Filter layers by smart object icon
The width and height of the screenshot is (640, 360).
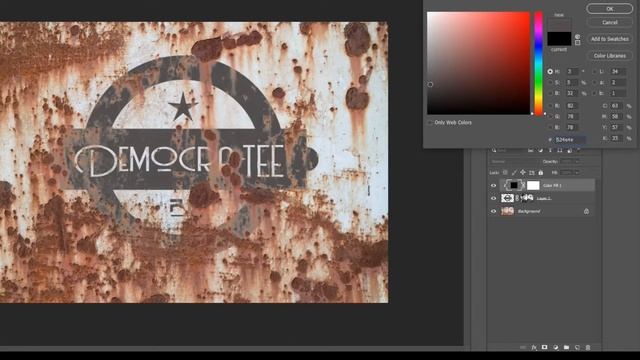click(x=570, y=151)
